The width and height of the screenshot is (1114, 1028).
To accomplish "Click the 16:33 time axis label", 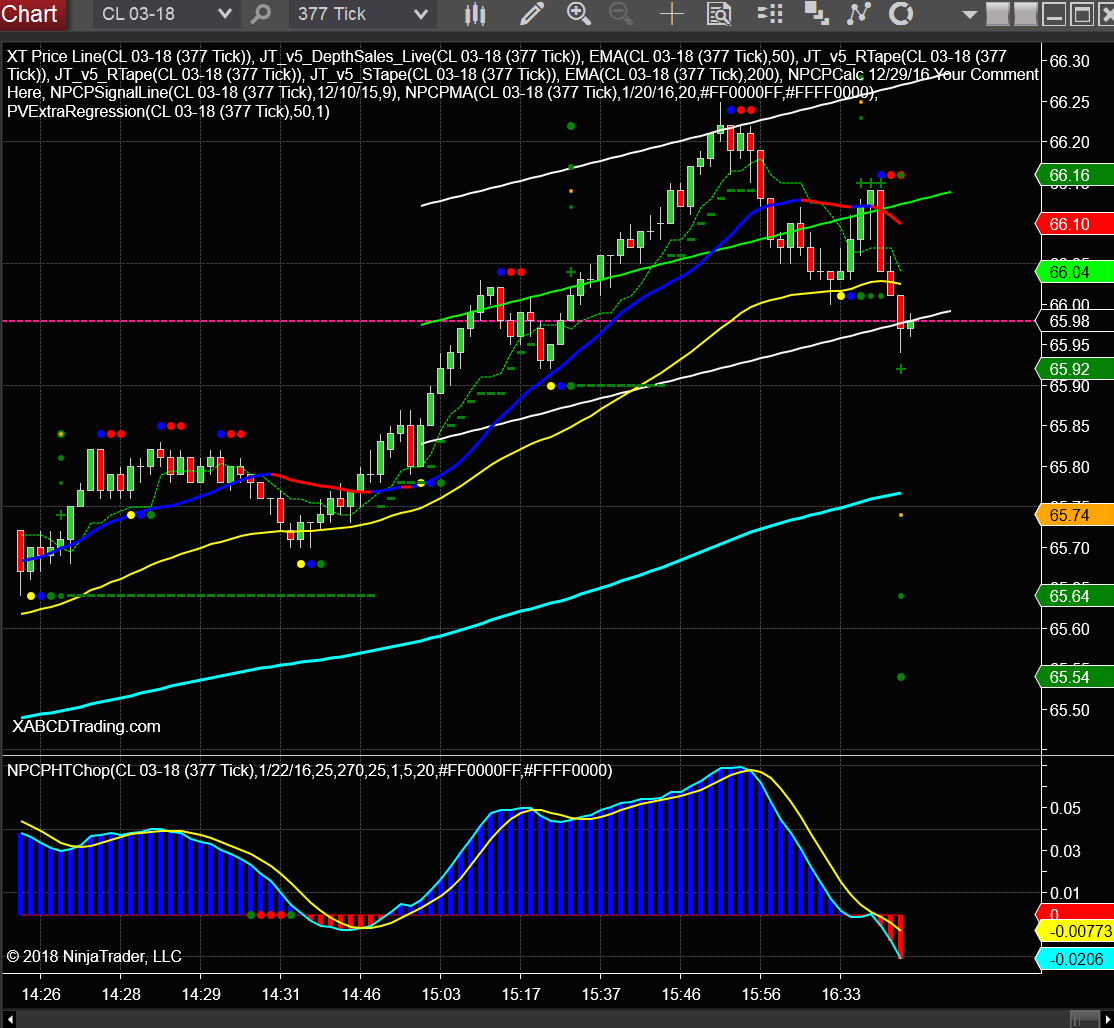I will 841,994.
